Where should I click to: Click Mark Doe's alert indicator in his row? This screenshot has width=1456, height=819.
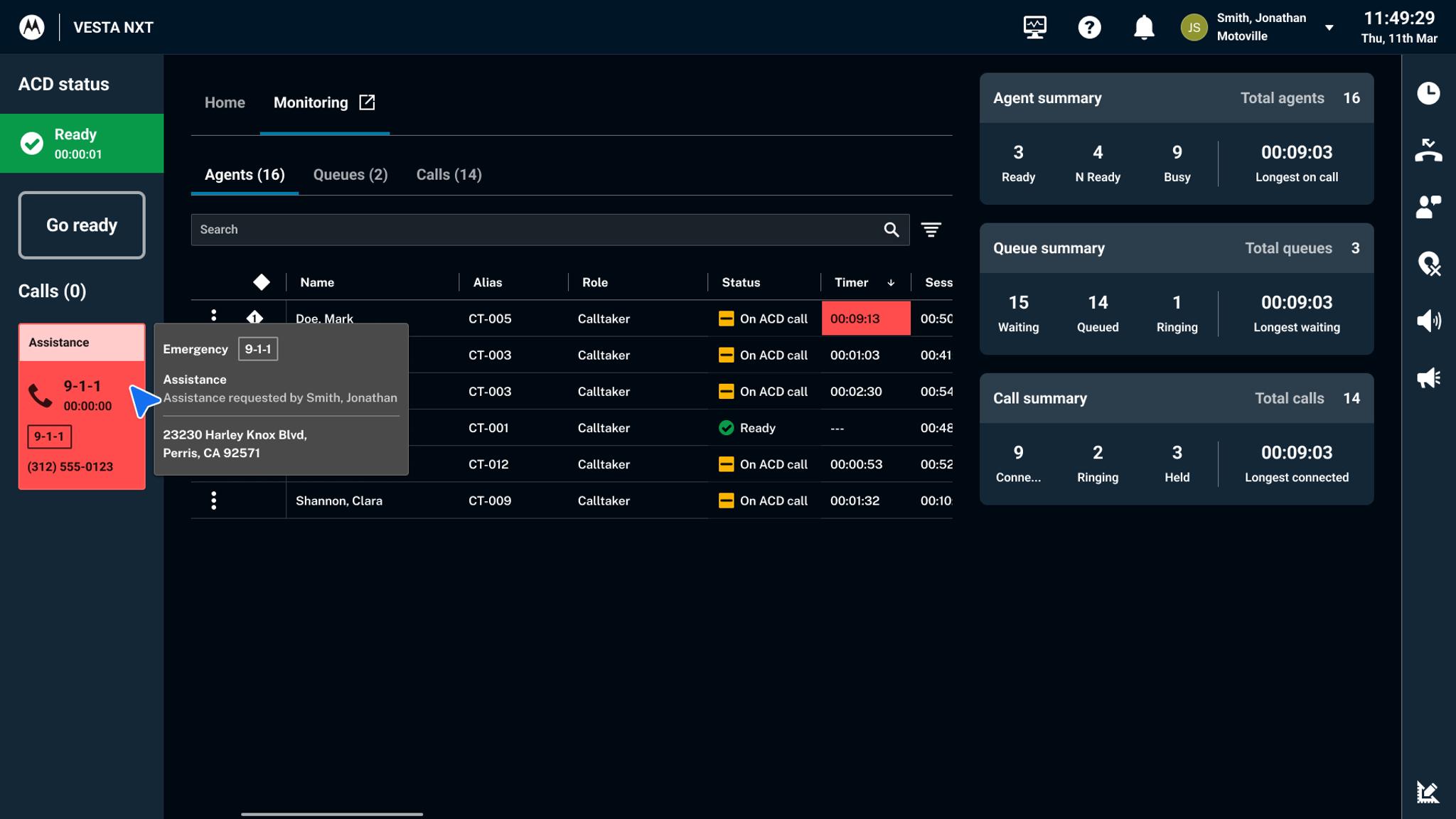(x=254, y=318)
